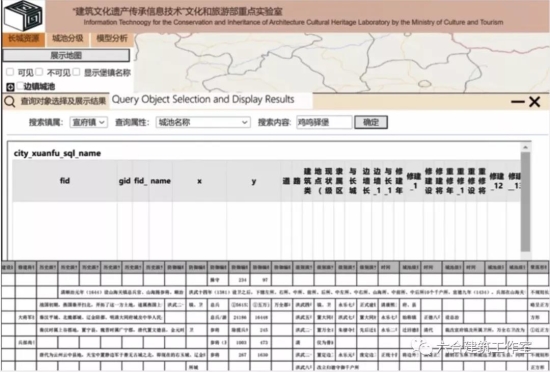Viewport: 550px width, 372px height.
Task: Open the 搜索镇属 宣府镇 dropdown
Action: (88, 122)
